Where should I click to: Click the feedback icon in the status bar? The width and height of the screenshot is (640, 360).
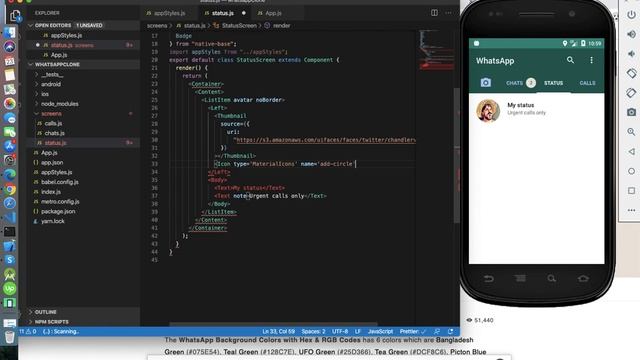tap(437, 331)
